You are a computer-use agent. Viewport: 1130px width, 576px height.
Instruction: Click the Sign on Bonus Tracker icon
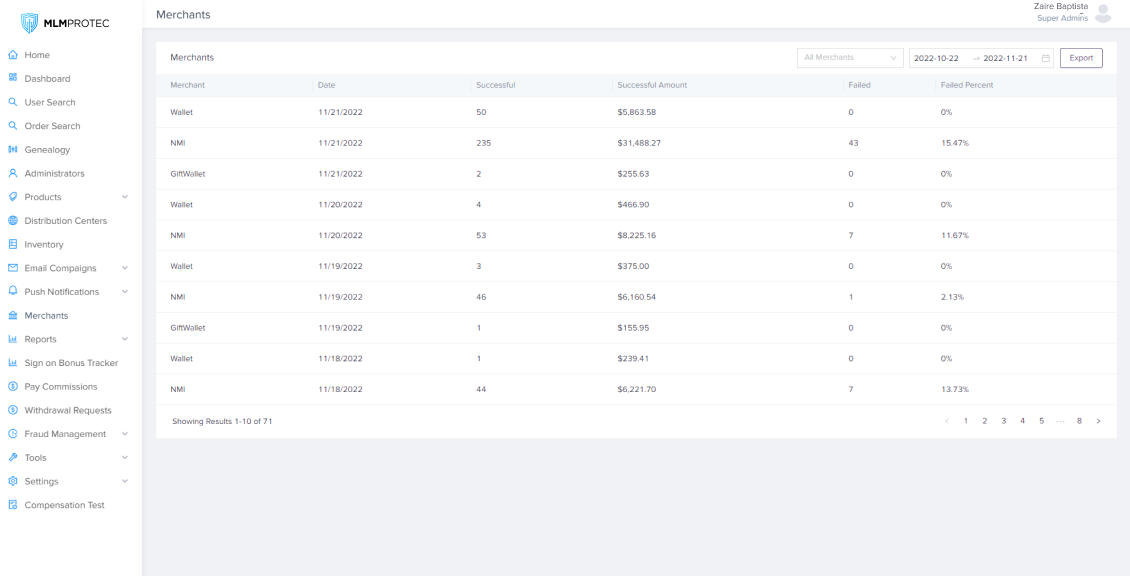[x=13, y=363]
